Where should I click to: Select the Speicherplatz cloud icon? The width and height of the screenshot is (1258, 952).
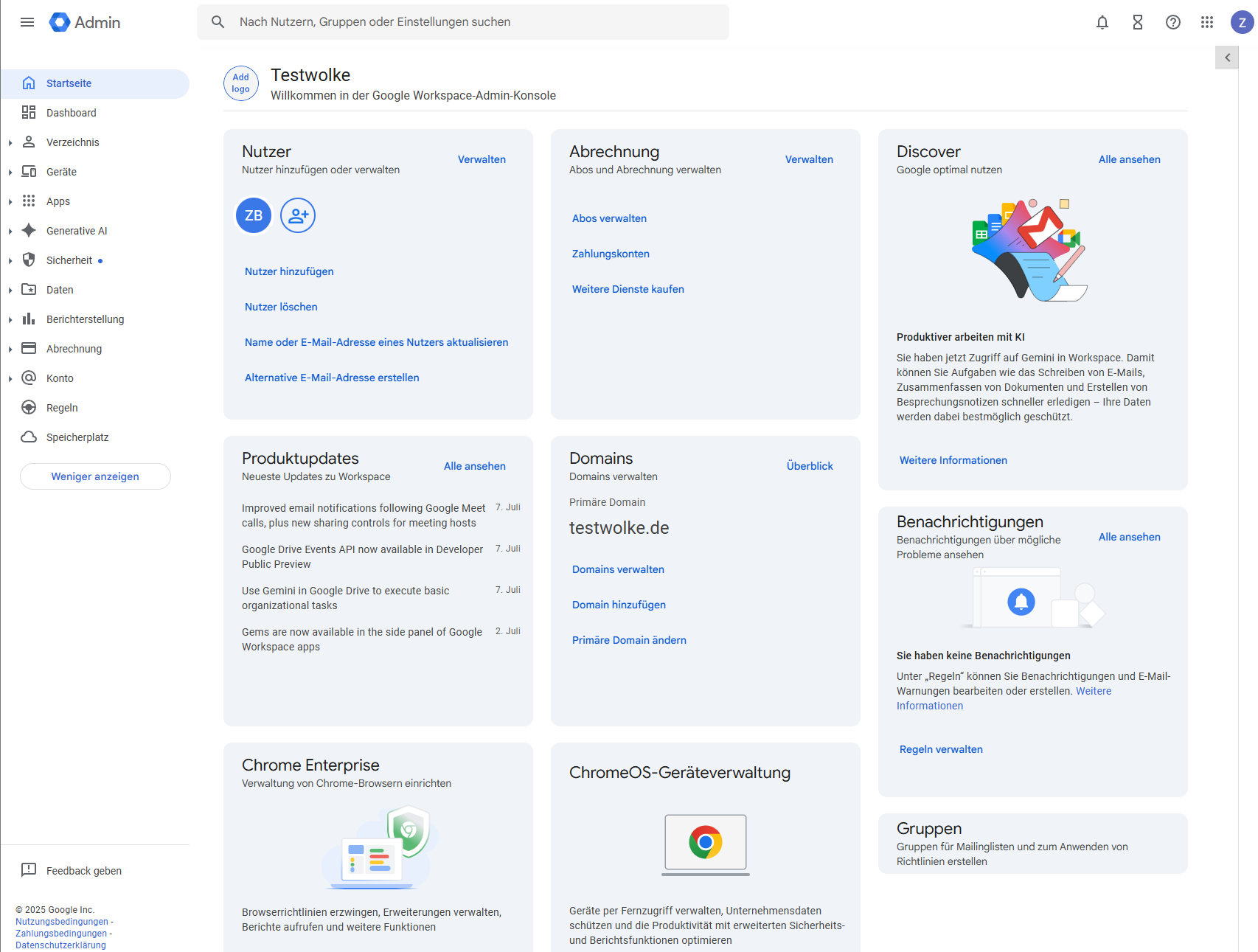28,437
